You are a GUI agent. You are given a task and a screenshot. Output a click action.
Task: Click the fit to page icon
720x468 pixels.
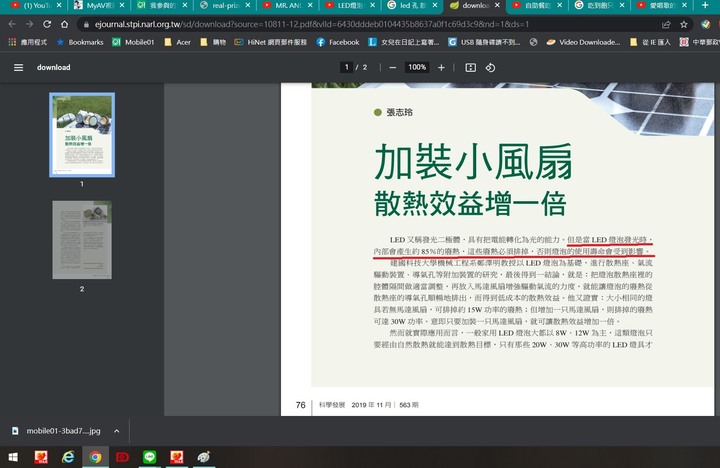471,68
